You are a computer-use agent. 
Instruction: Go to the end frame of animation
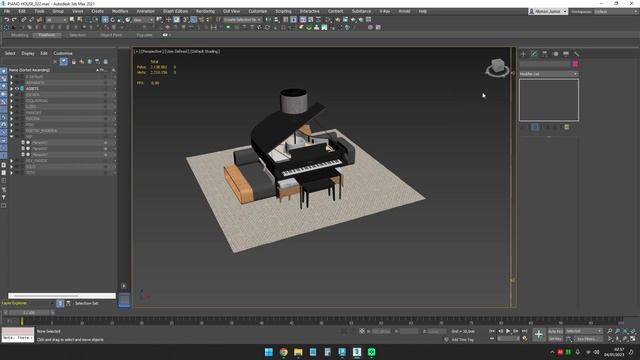pyautogui.click(x=524, y=331)
